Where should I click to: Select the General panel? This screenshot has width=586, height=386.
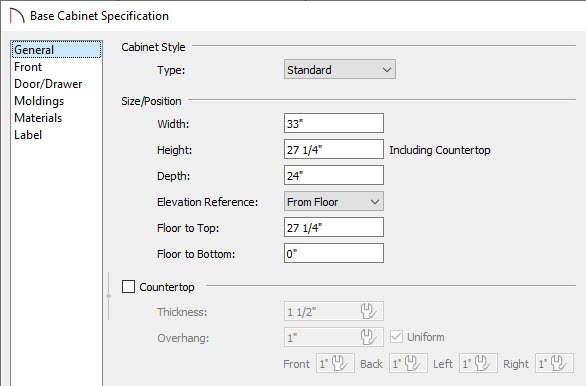(x=56, y=50)
